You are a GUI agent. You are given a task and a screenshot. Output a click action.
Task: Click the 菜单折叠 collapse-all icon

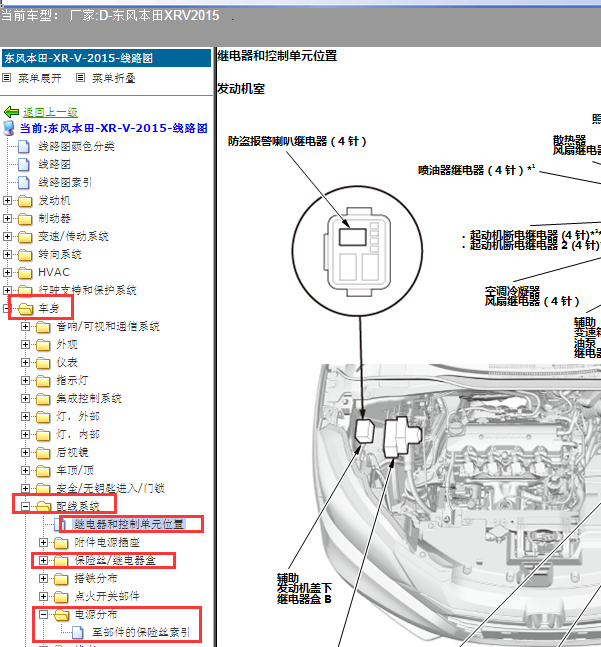(80, 78)
